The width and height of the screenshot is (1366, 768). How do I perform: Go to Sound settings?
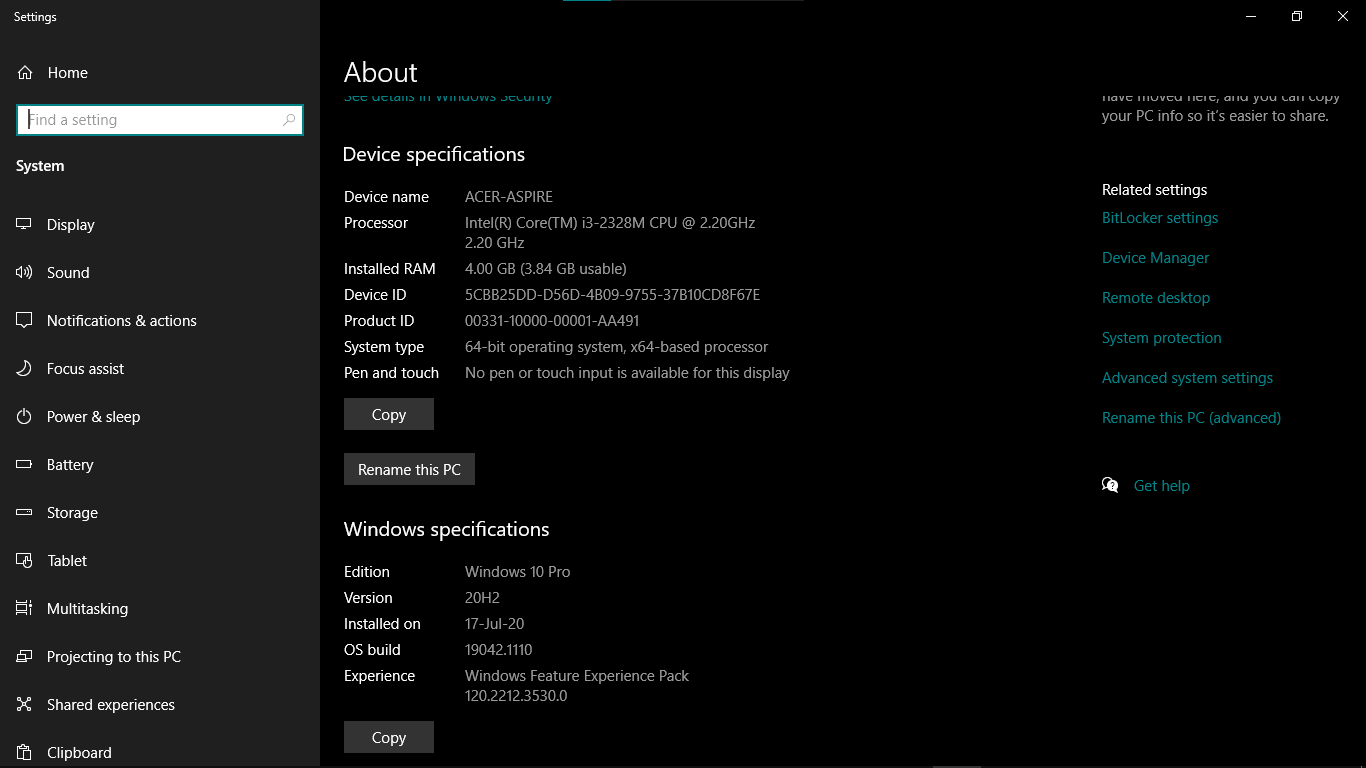pos(160,272)
